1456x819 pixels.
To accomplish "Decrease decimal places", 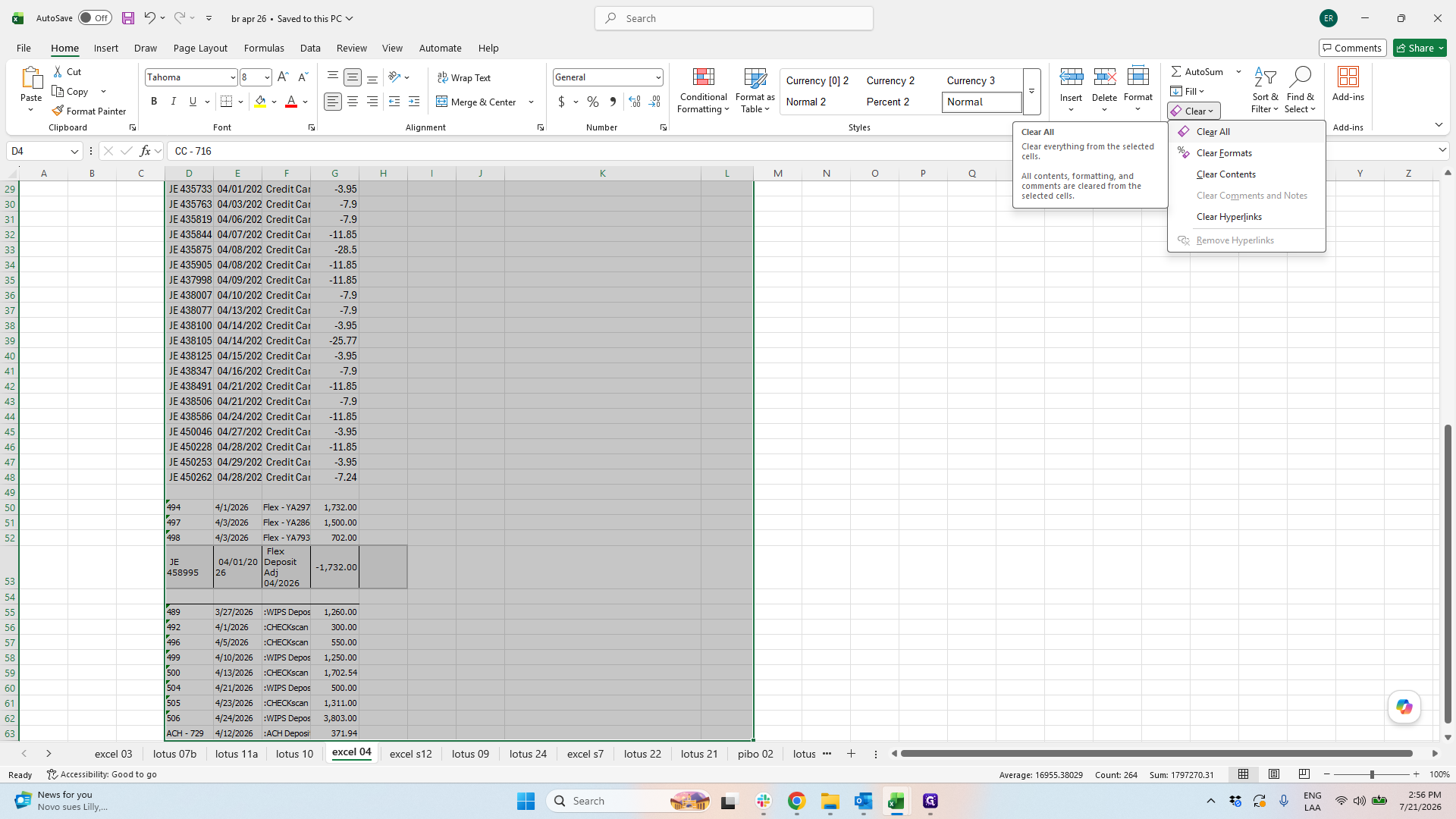I will pyautogui.click(x=654, y=102).
